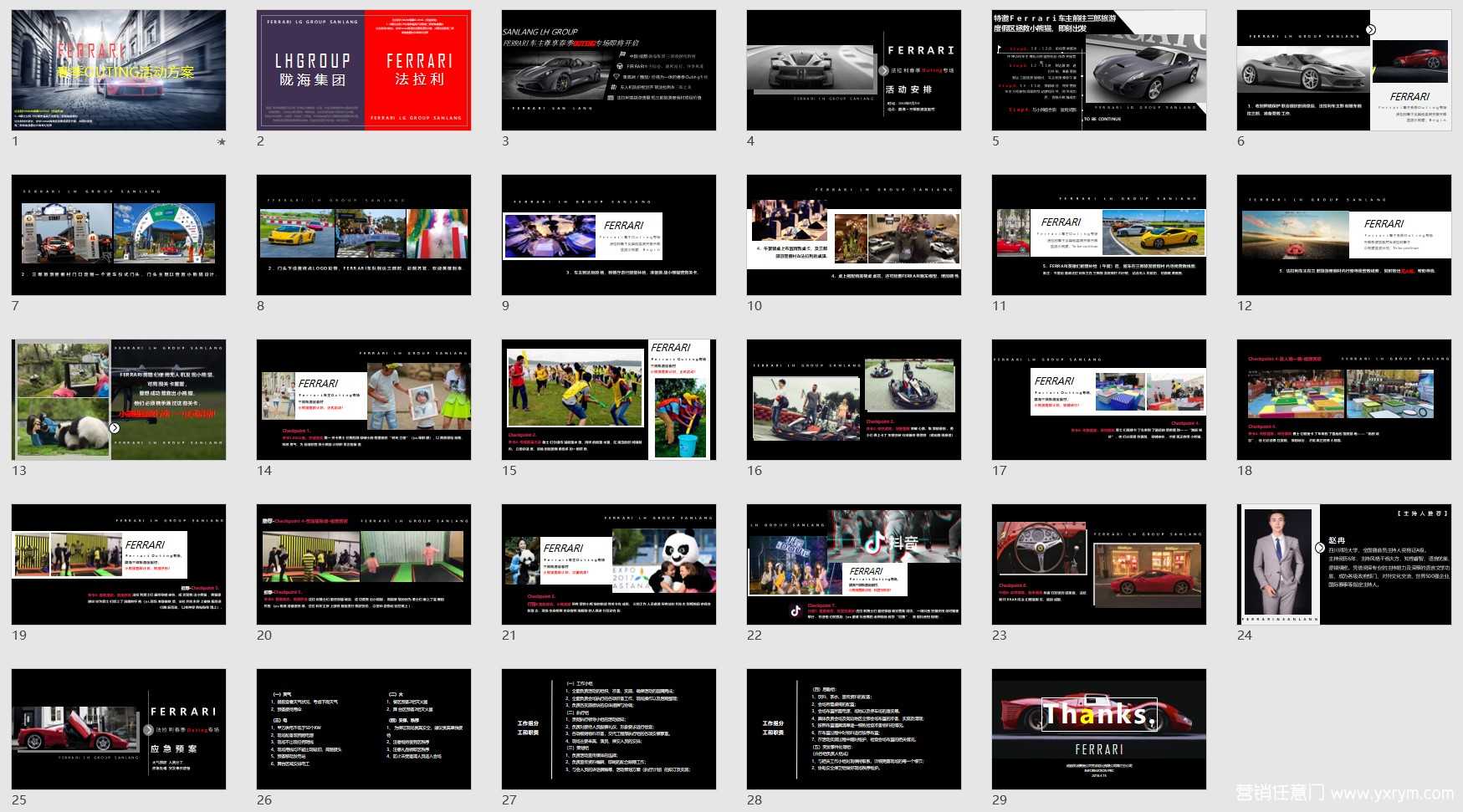Viewport: 1463px width, 812px height.
Task: Pick slide 7 showing rally start gates
Action: pos(119,235)
